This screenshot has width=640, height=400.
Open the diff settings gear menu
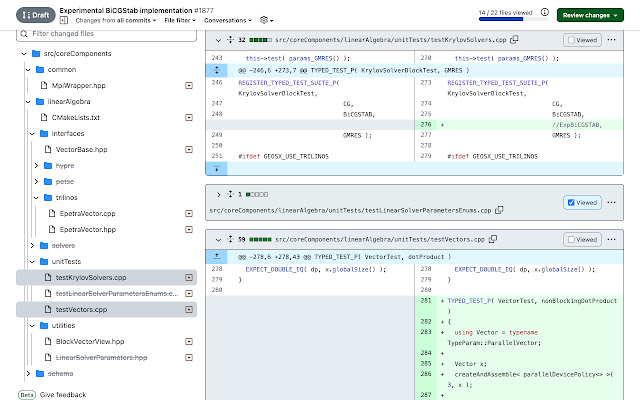coord(266,20)
